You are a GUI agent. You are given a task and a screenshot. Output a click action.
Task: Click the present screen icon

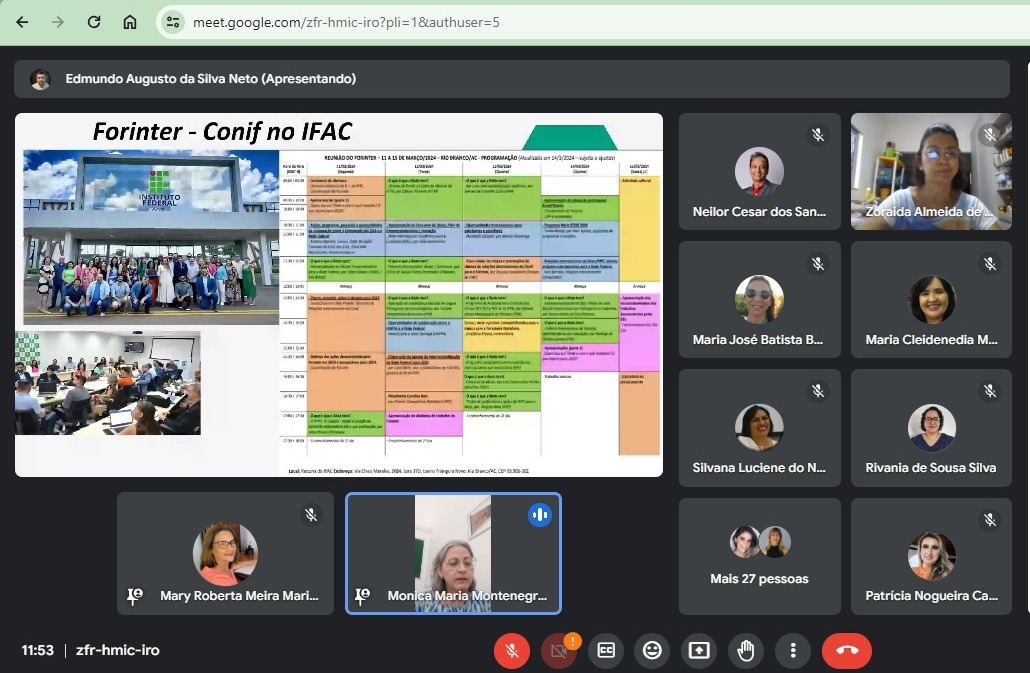[x=699, y=650]
